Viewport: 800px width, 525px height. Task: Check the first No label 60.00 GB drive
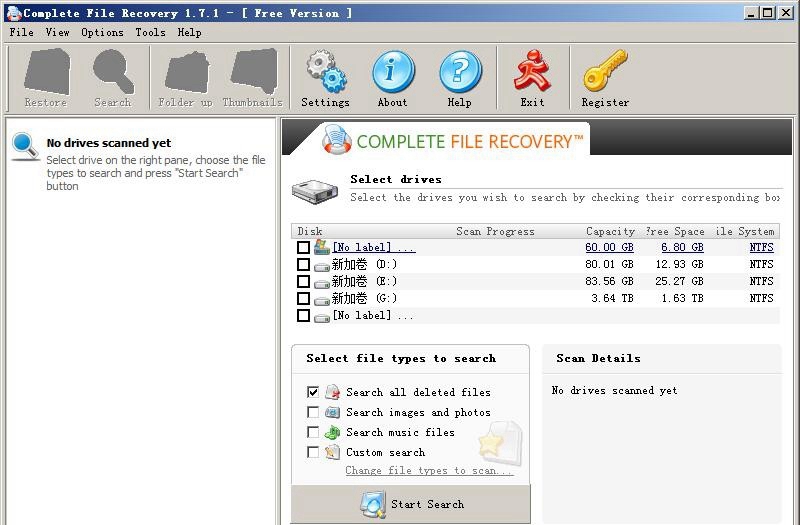303,247
